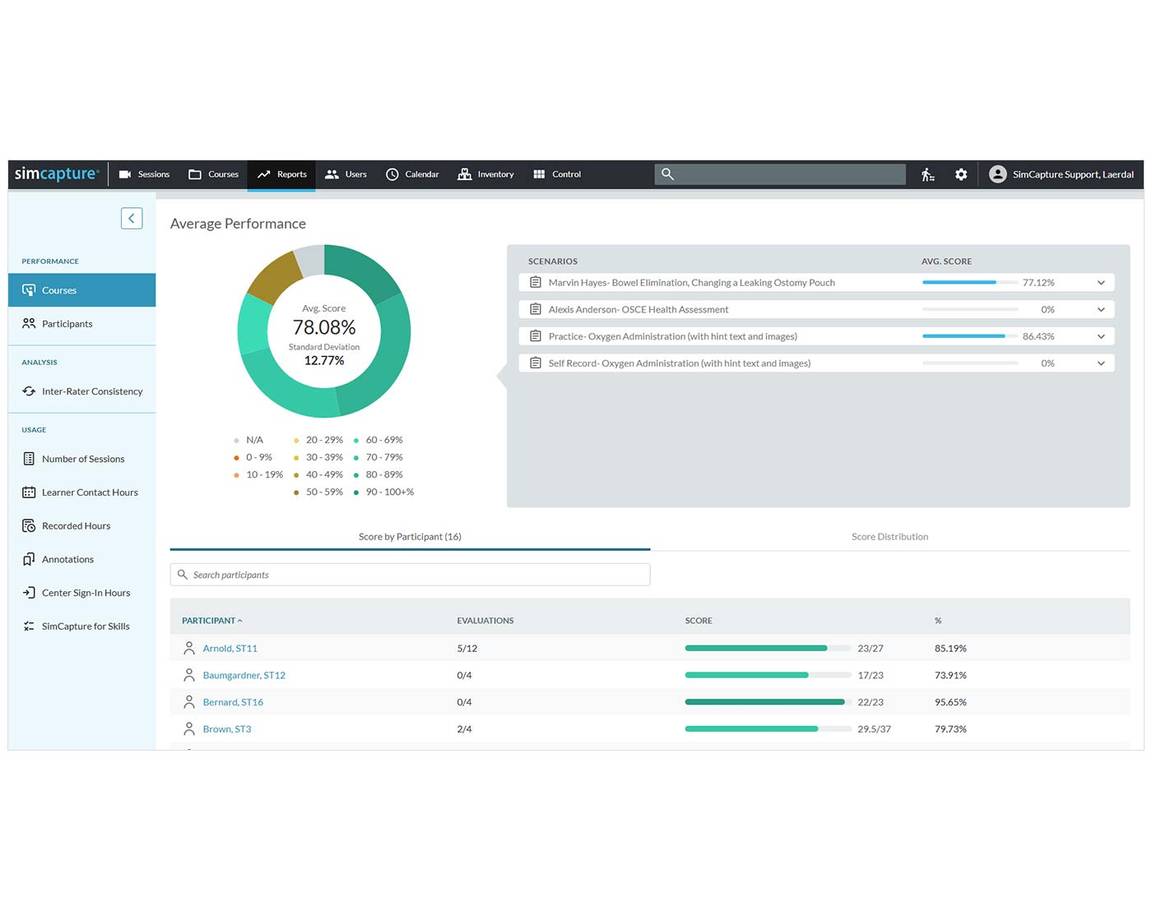Click the Recorded Hours sidebar icon
Viewport: 1152px width, 920px height.
(x=29, y=526)
